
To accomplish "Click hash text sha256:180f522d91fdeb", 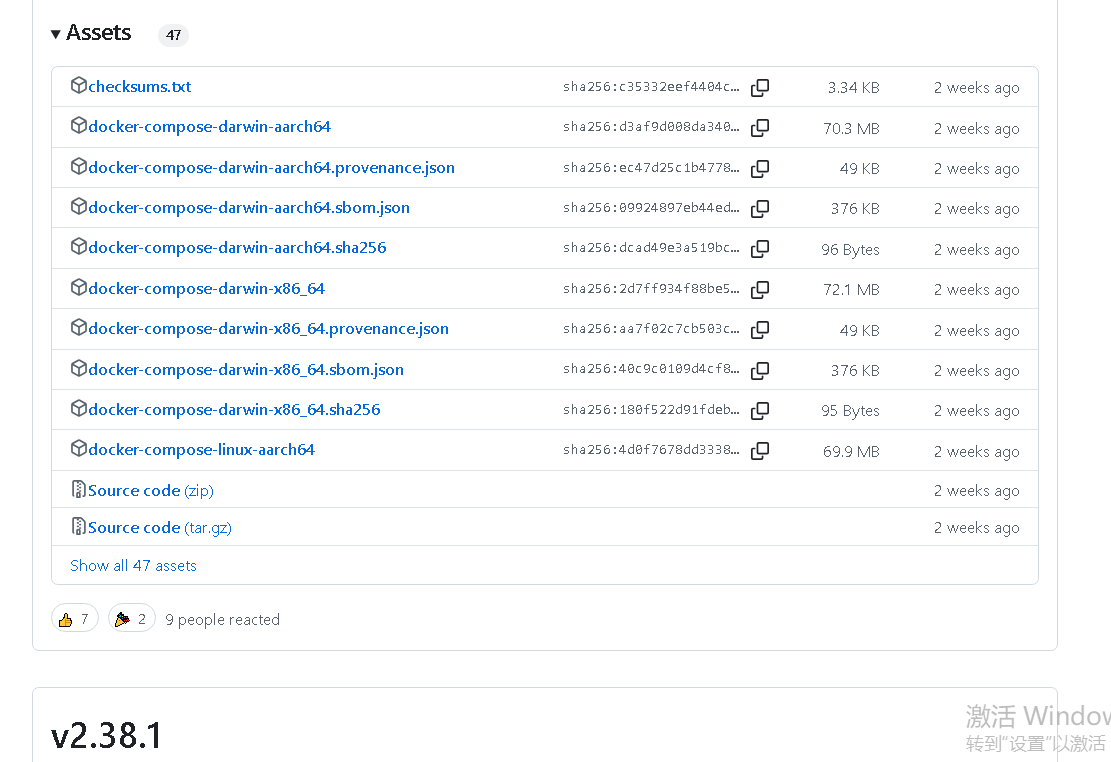I will coord(650,410).
